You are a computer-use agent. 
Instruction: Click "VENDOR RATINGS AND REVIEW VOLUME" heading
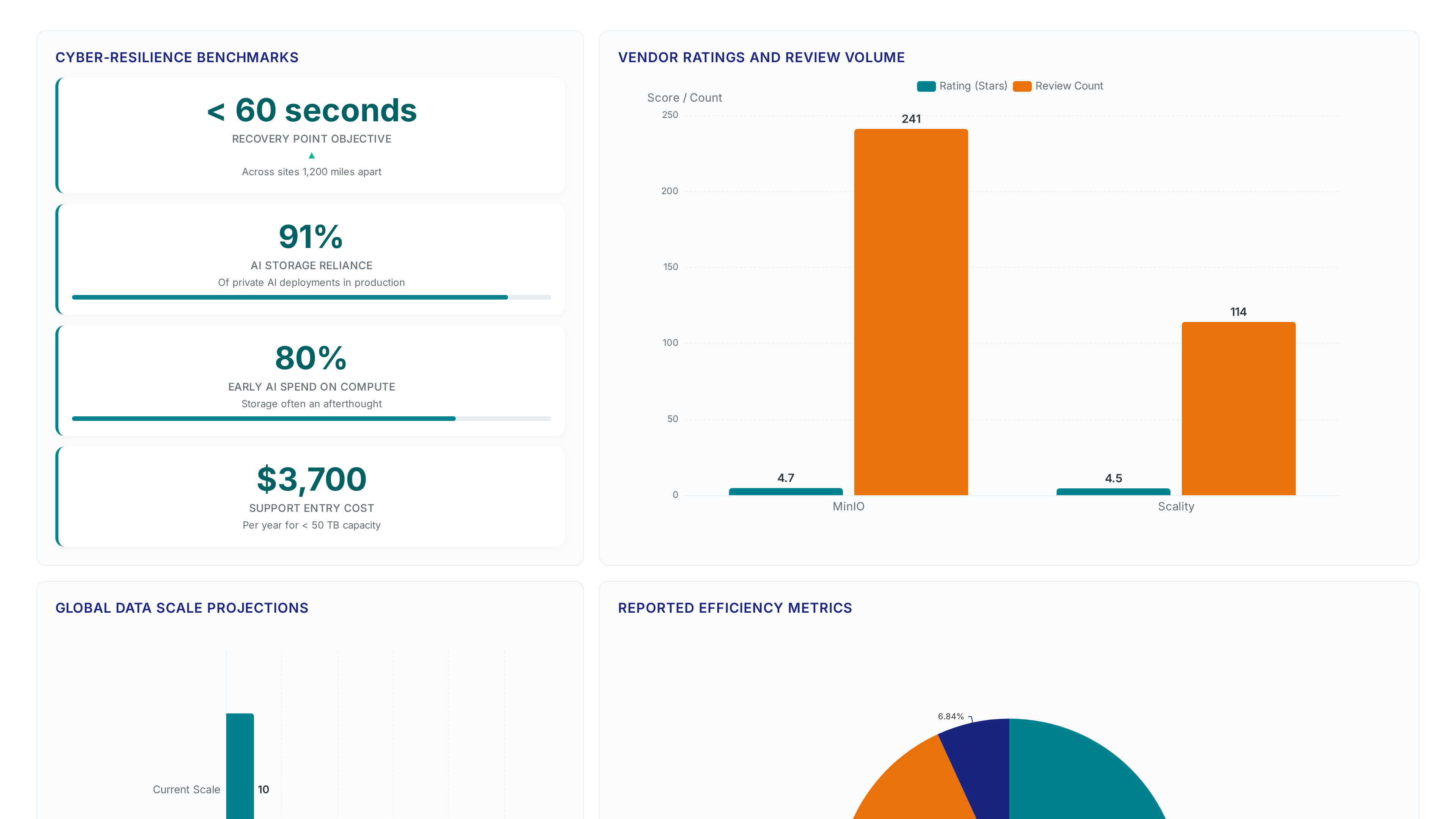click(x=761, y=58)
